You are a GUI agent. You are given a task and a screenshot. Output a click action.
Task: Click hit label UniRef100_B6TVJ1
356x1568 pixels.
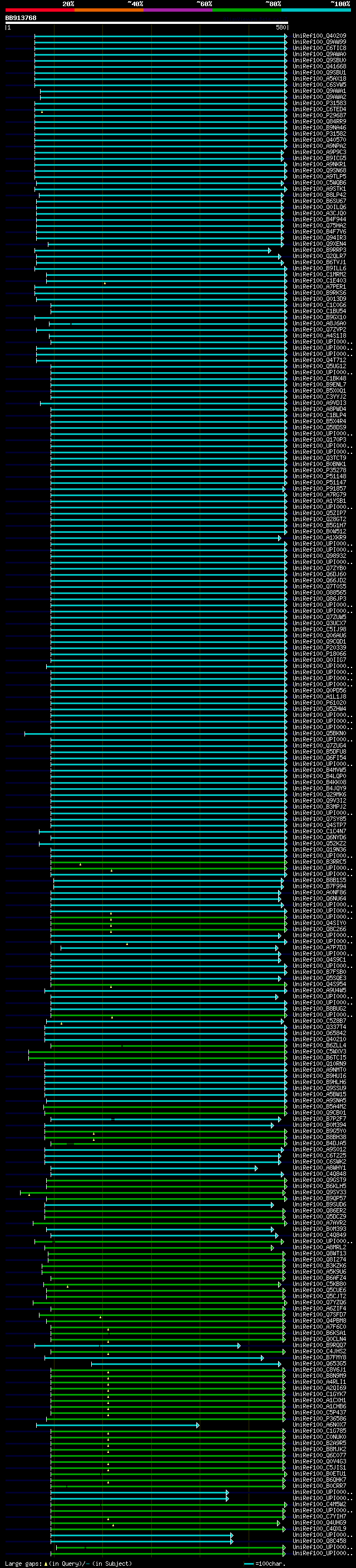319,263
